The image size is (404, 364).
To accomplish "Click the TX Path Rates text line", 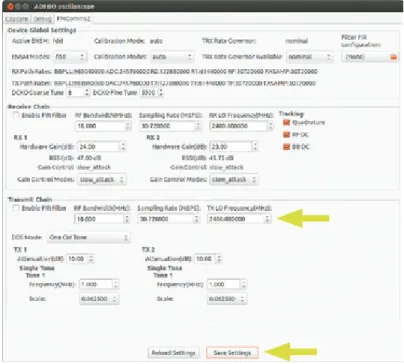I will pyautogui.click(x=163, y=83).
